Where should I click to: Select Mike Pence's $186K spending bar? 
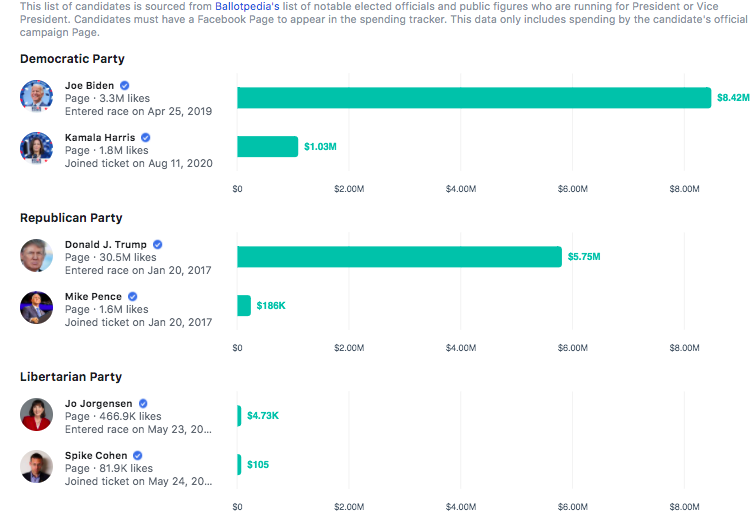click(x=244, y=305)
